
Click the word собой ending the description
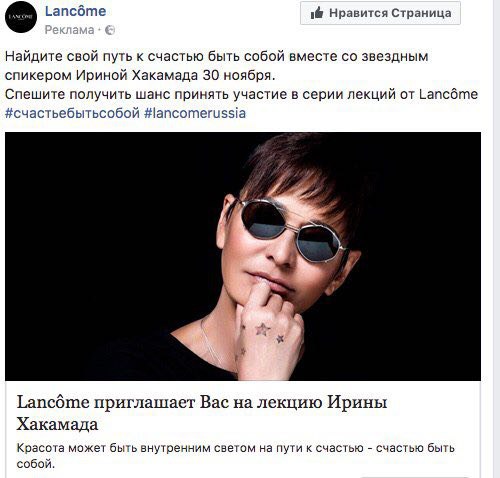[35, 464]
